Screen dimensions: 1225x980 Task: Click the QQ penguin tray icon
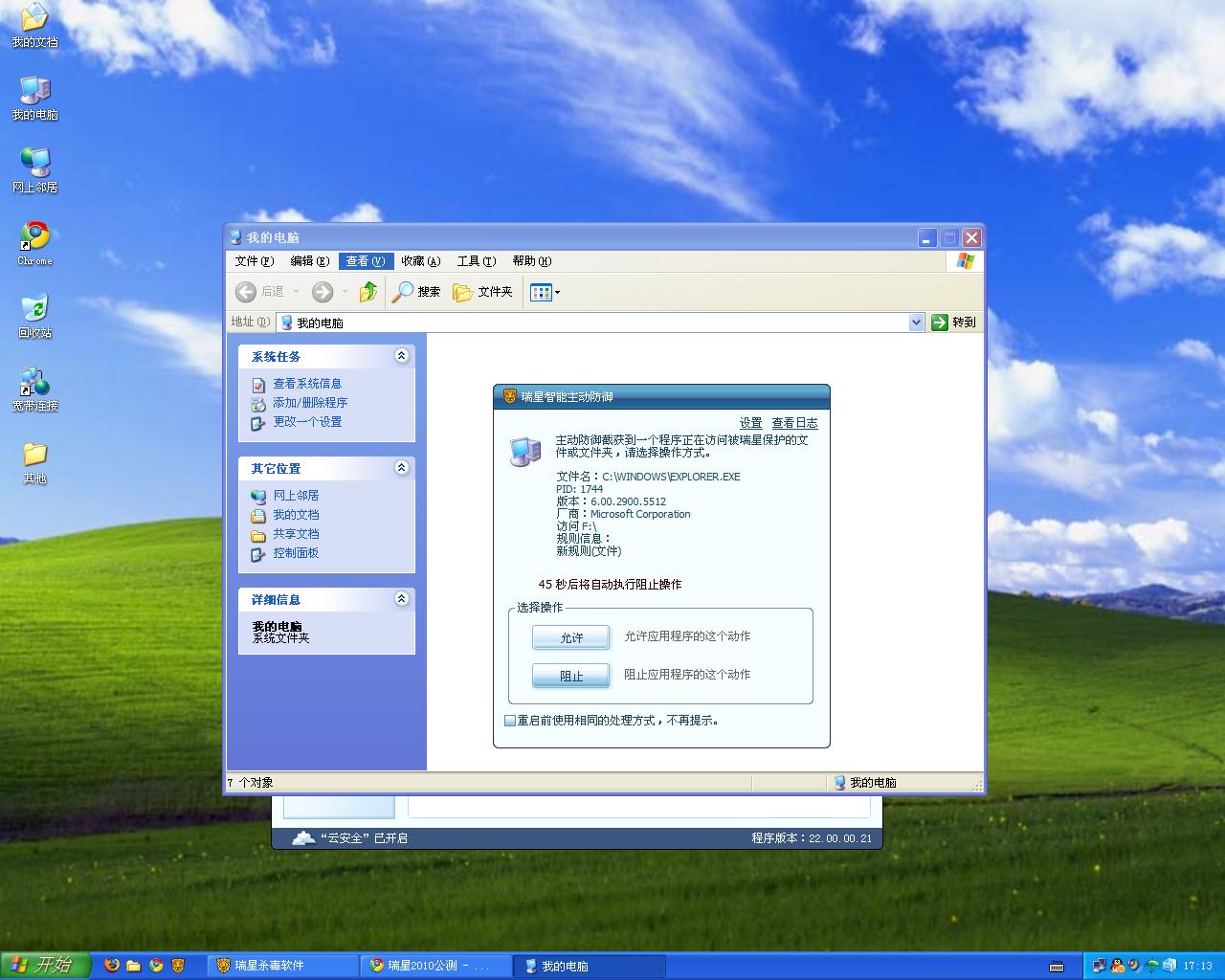1117,966
